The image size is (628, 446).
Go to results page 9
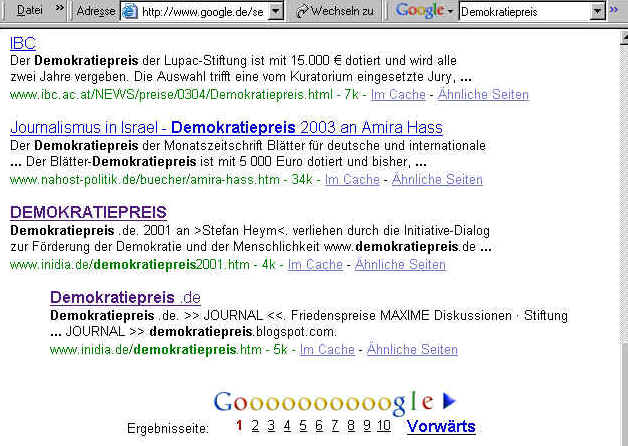367,426
